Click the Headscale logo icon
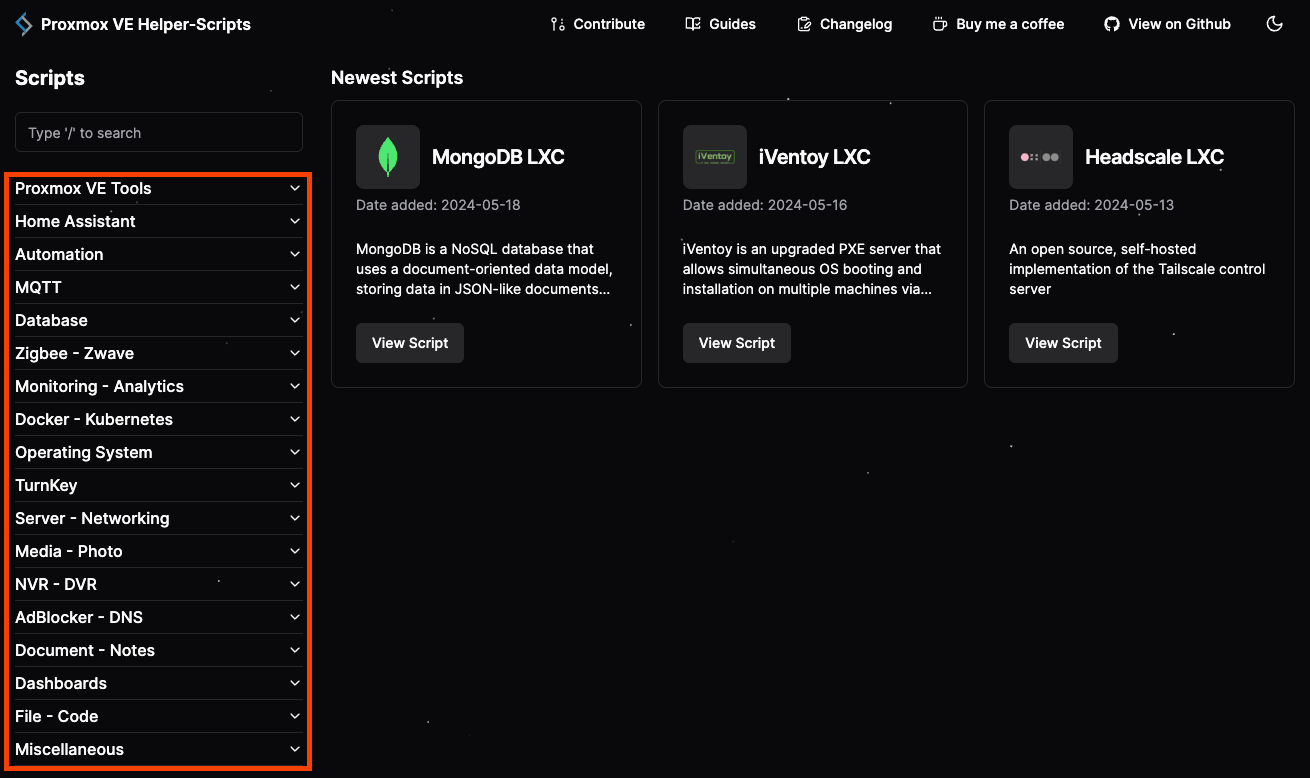The image size is (1310, 778). 1040,157
